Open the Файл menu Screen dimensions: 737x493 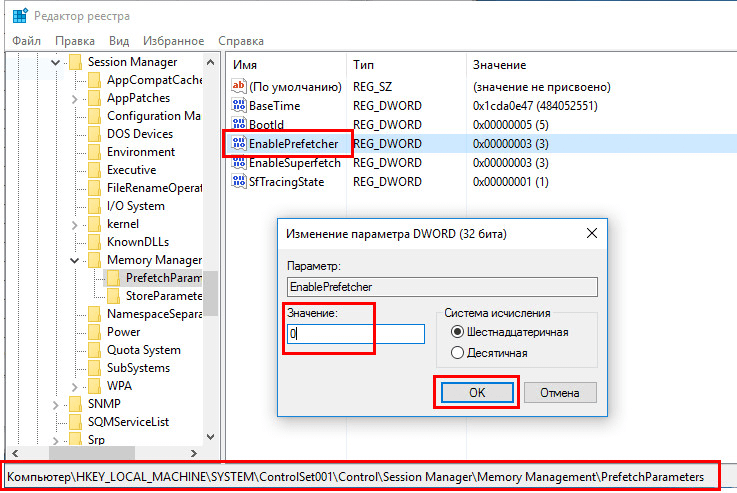[x=26, y=41]
